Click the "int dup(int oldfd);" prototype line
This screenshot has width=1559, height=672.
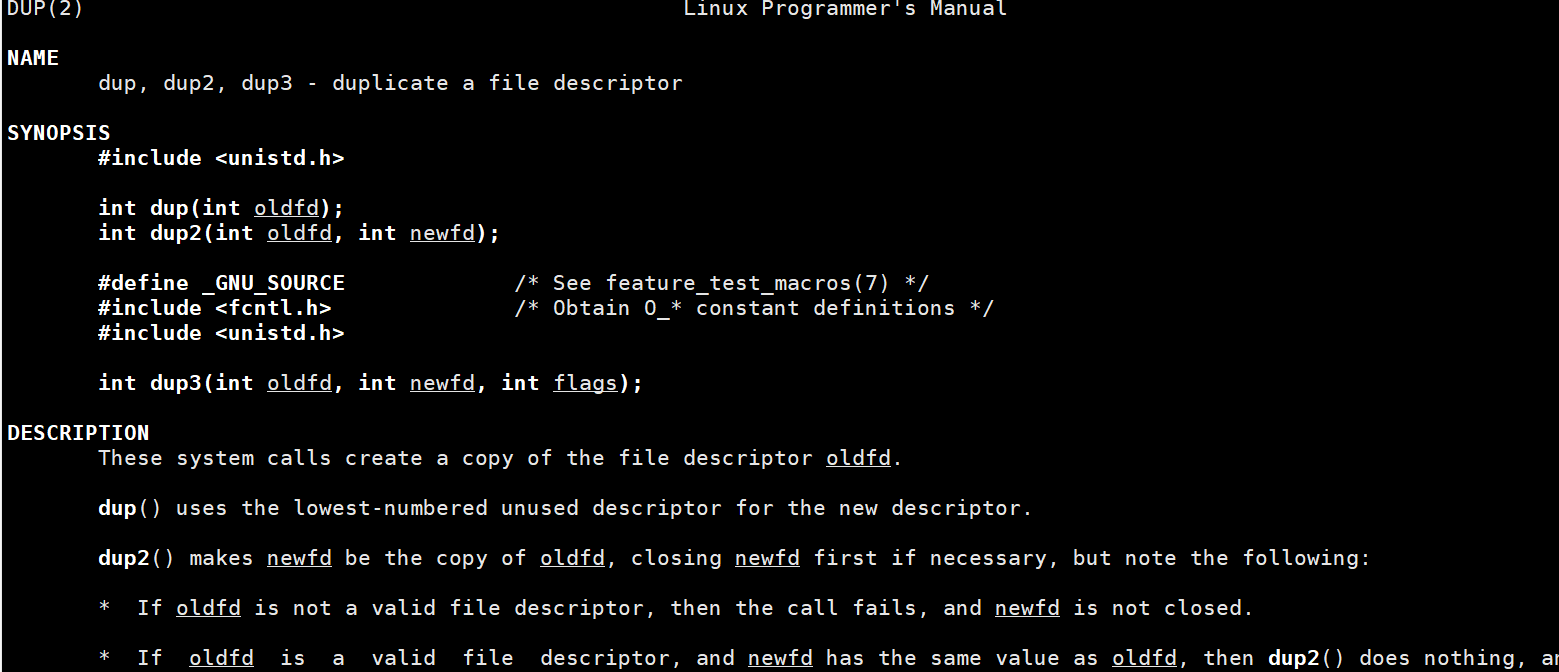[x=220, y=208]
